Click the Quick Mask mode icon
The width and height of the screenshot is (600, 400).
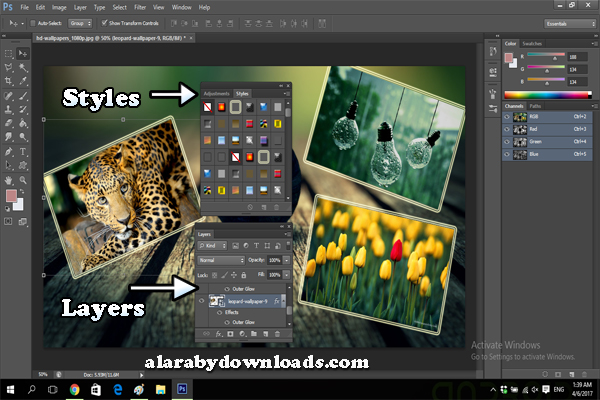click(8, 221)
